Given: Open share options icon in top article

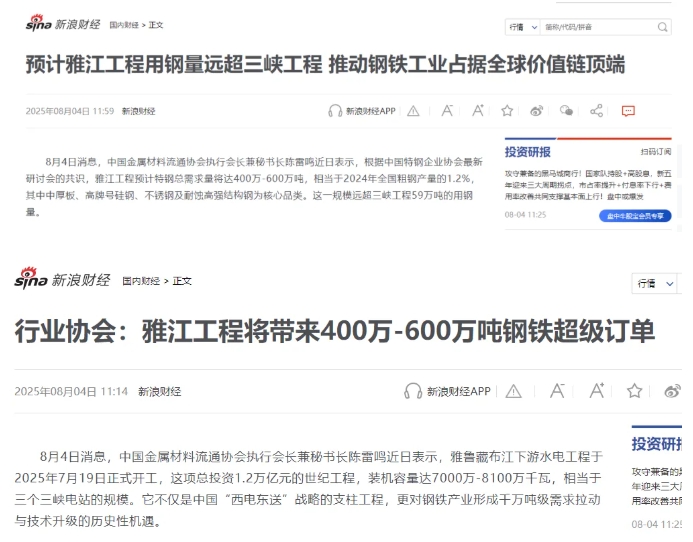Looking at the screenshot, I should pos(597,111).
